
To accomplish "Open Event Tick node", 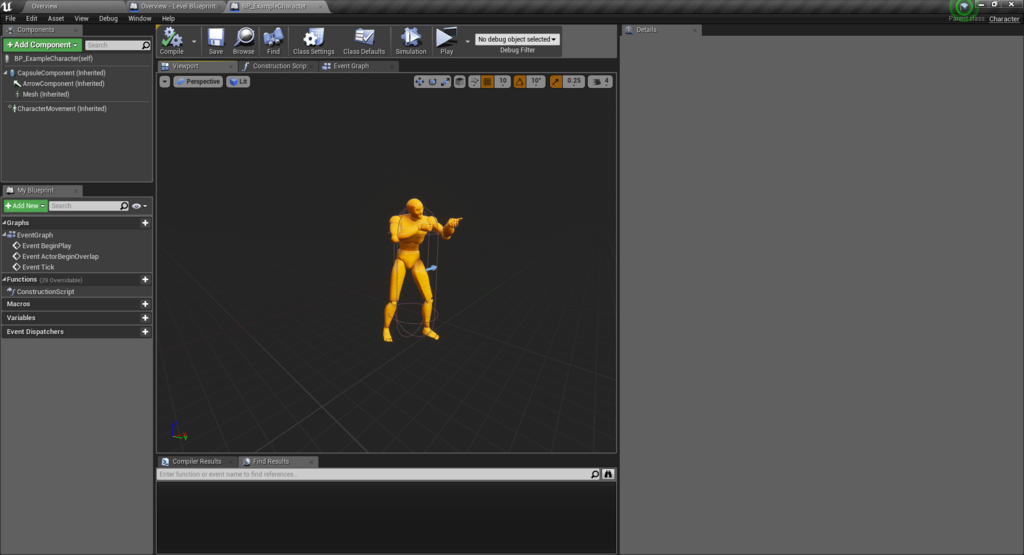I will tap(38, 267).
